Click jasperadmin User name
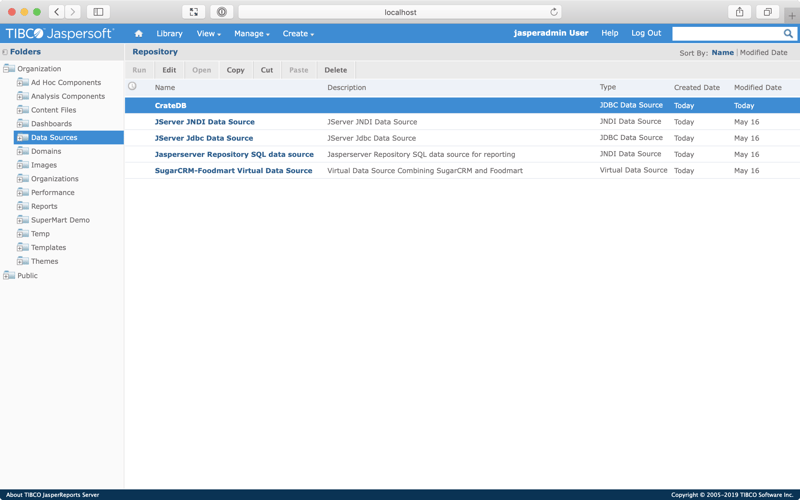 point(551,33)
